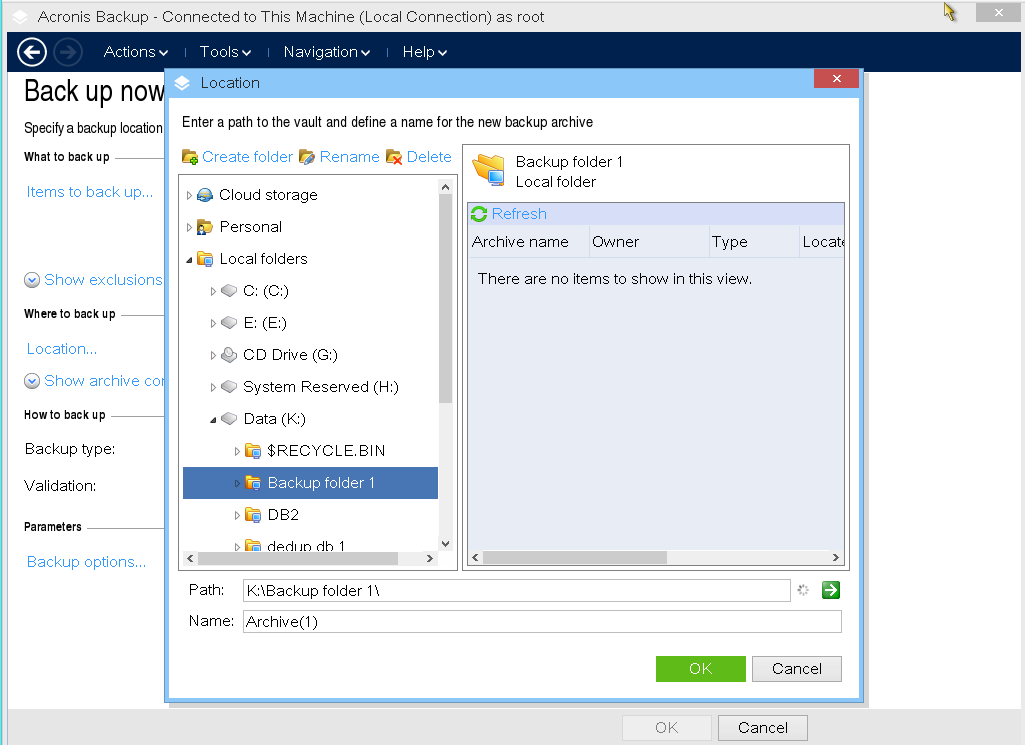1025x745 pixels.
Task: Click the Rename pencil icon
Action: [x=307, y=157]
